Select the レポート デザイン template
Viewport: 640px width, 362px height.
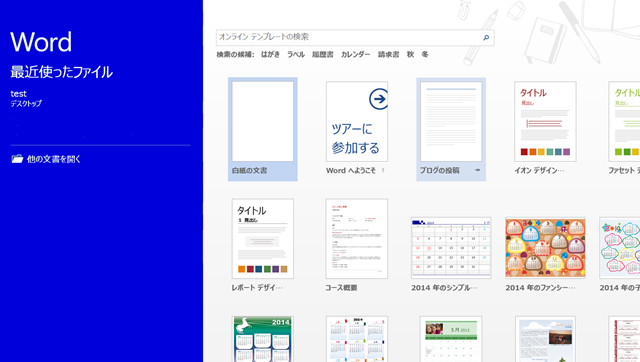263,238
